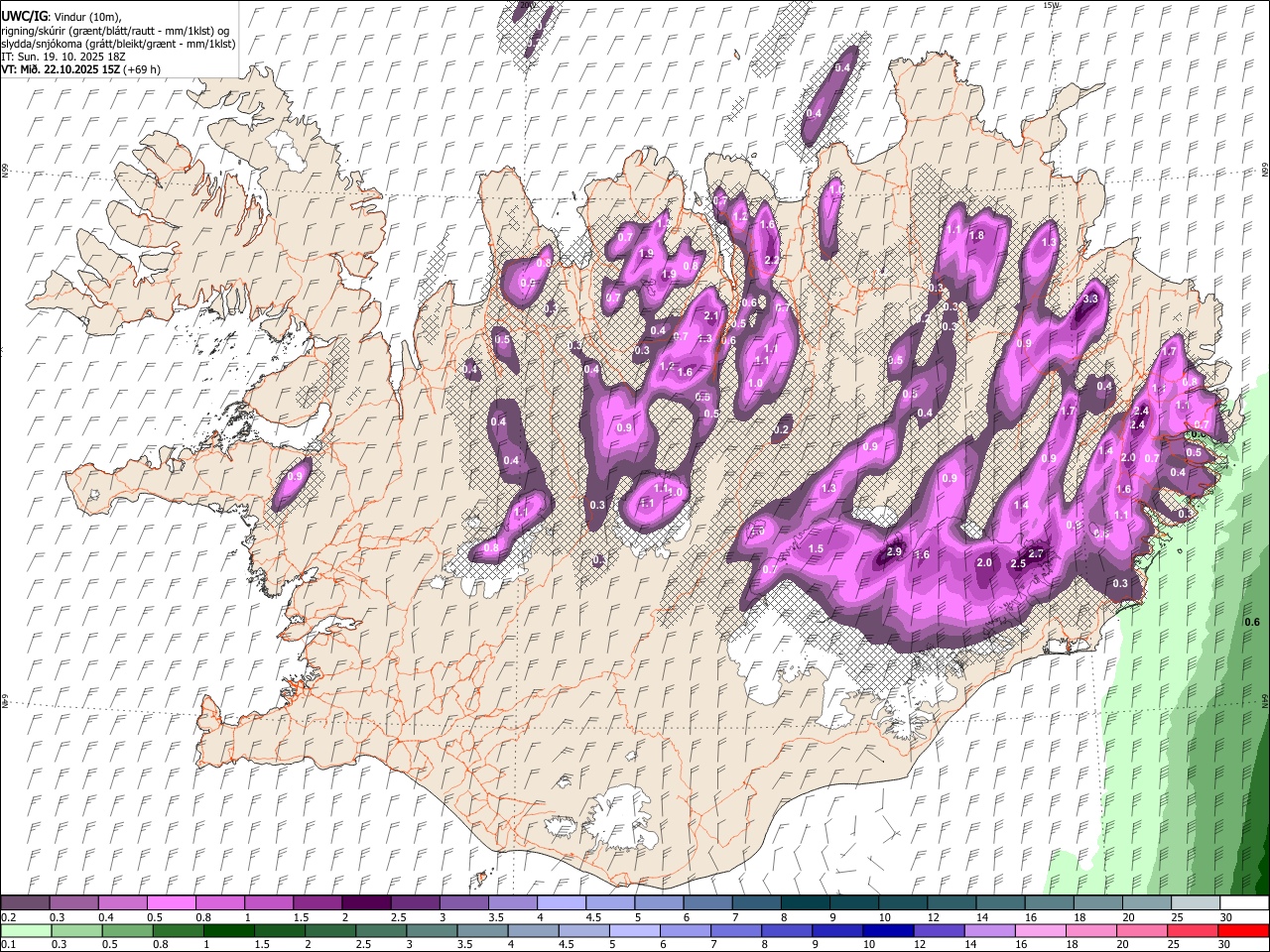This screenshot has height=952, width=1270.
Task: Click the snow scale swatch labeled 2.5
Action: coord(415,902)
